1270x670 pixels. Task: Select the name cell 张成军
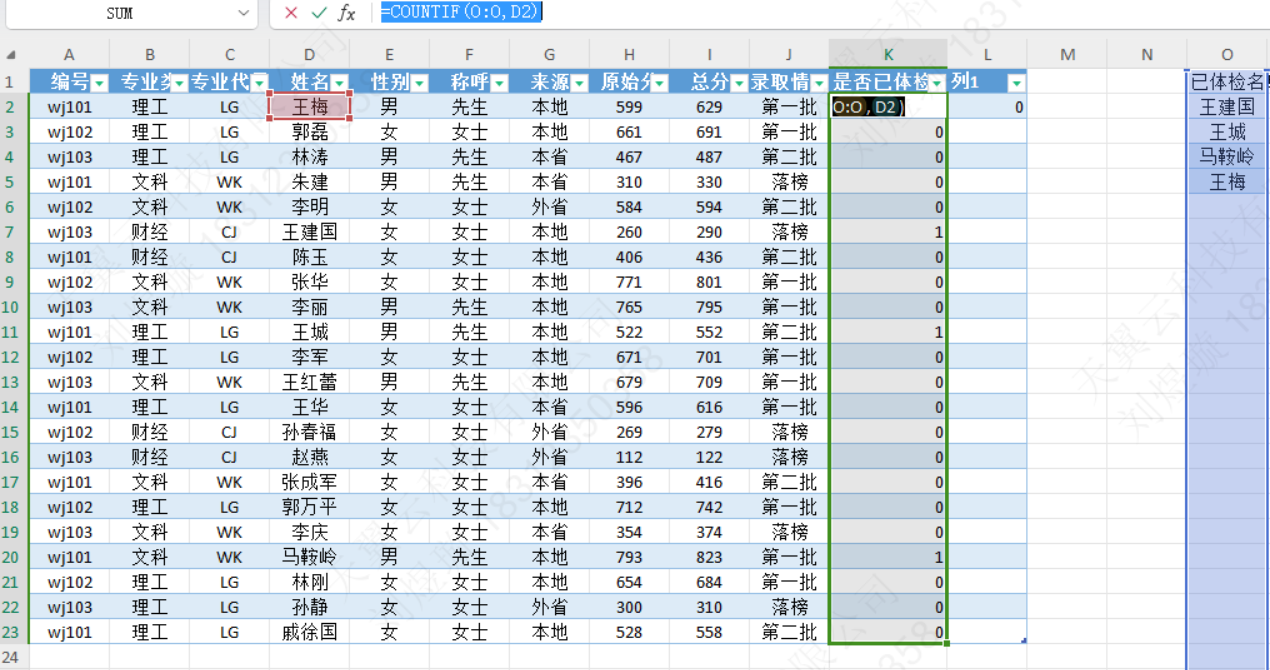(309, 482)
